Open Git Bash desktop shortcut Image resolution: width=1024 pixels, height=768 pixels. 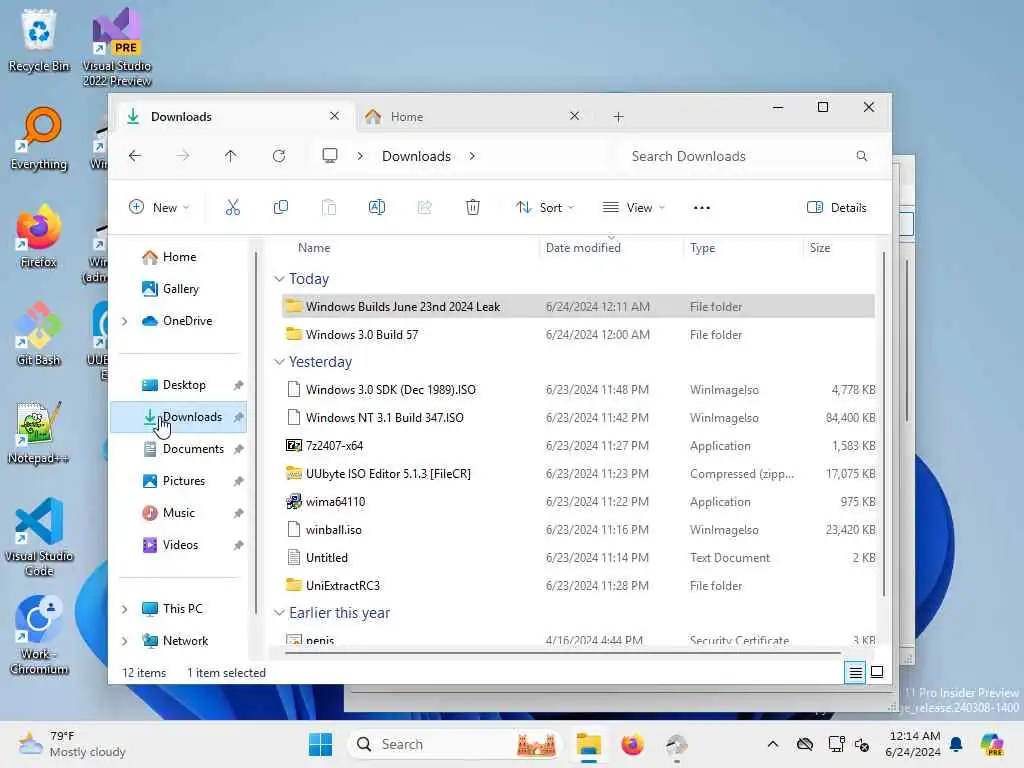39,334
